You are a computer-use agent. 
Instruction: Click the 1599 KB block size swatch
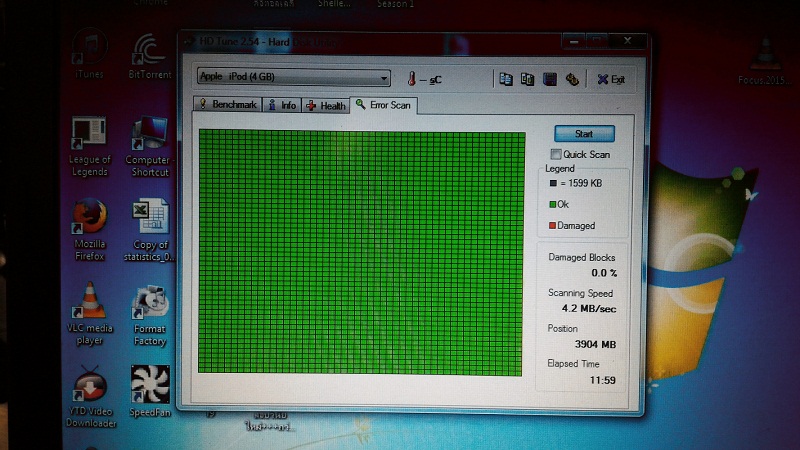click(553, 183)
